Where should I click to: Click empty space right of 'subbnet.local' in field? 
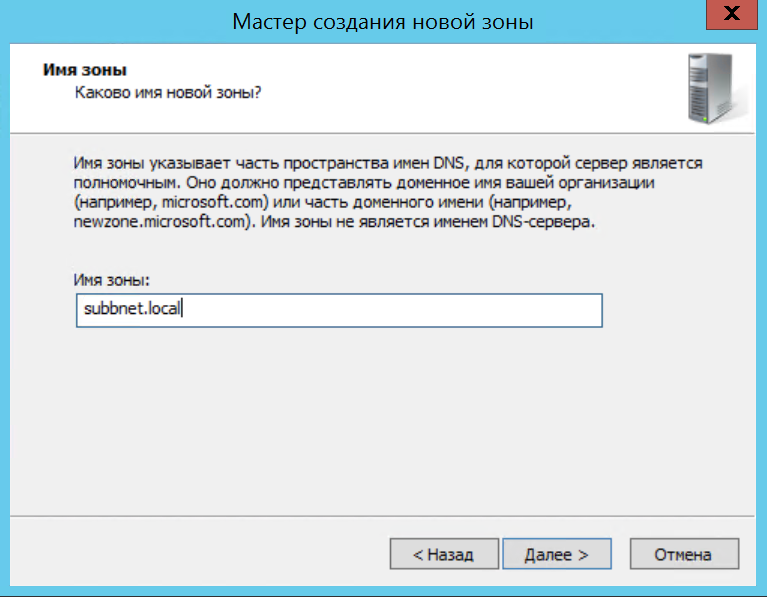(x=400, y=310)
